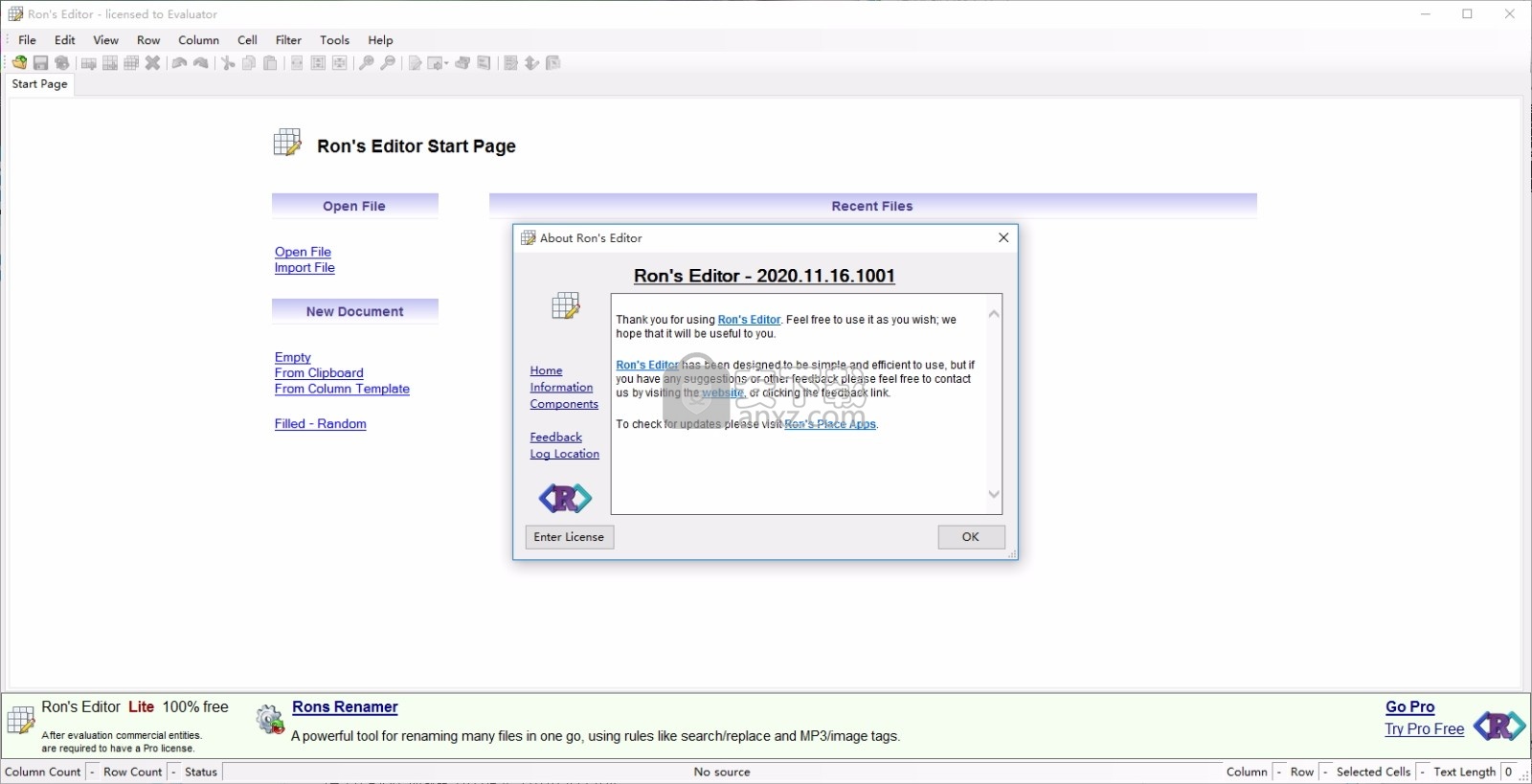The width and height of the screenshot is (1532, 784).
Task: Click the save floppy disk toolbar icon
Action: tap(40, 63)
